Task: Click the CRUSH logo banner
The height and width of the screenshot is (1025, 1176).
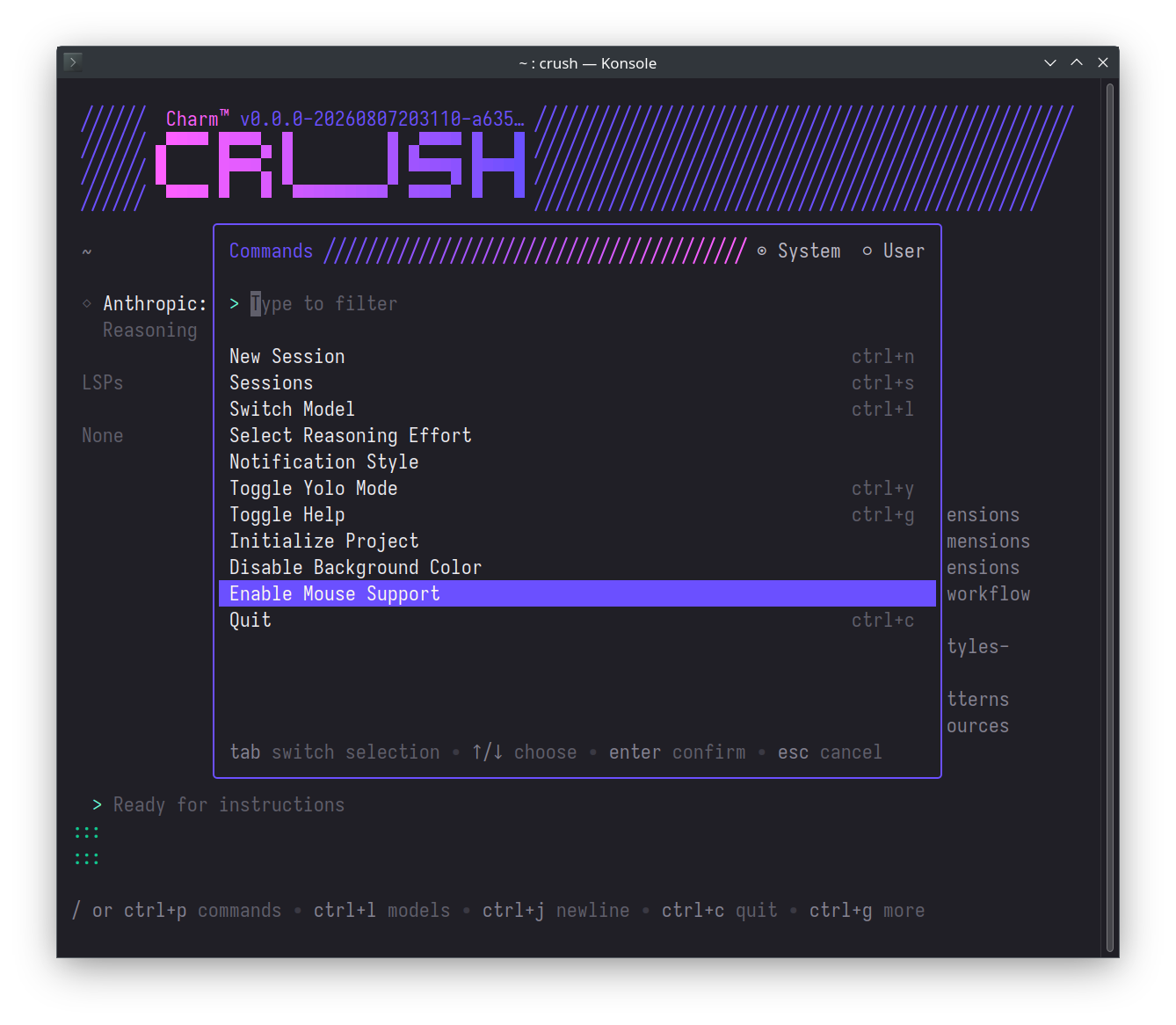Action: pyautogui.click(x=340, y=164)
